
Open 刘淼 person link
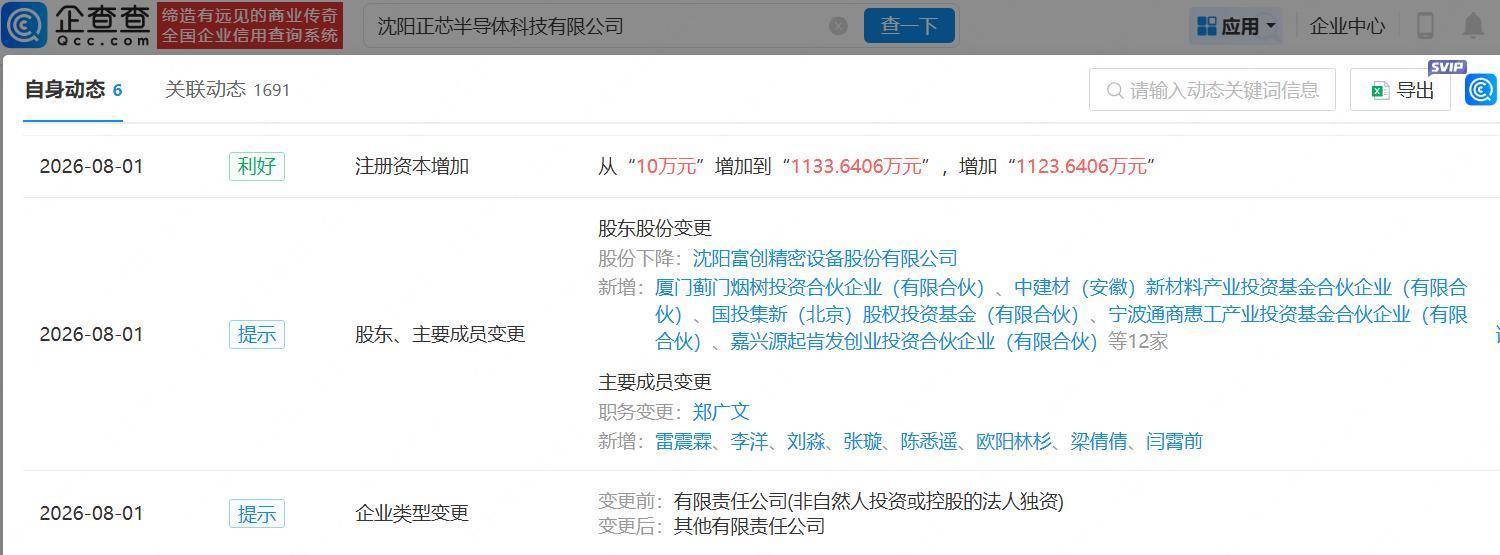coord(806,441)
